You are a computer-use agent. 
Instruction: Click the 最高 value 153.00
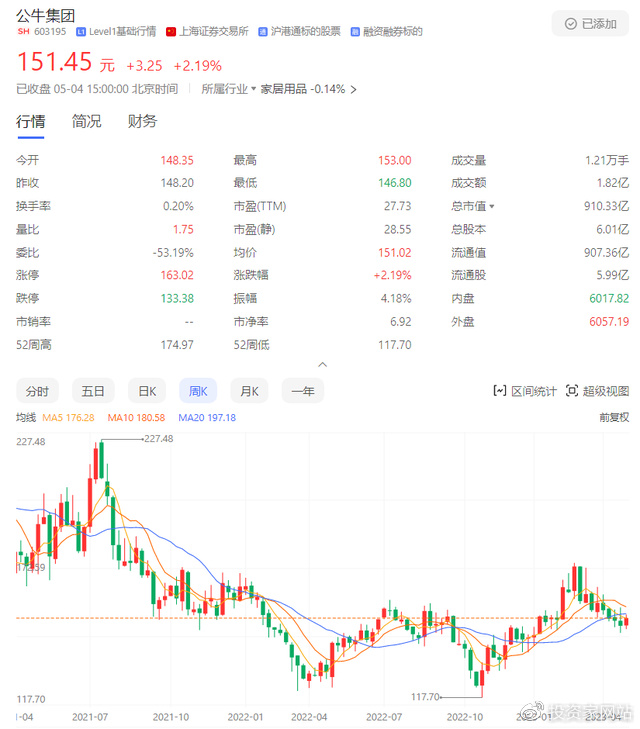click(x=395, y=160)
